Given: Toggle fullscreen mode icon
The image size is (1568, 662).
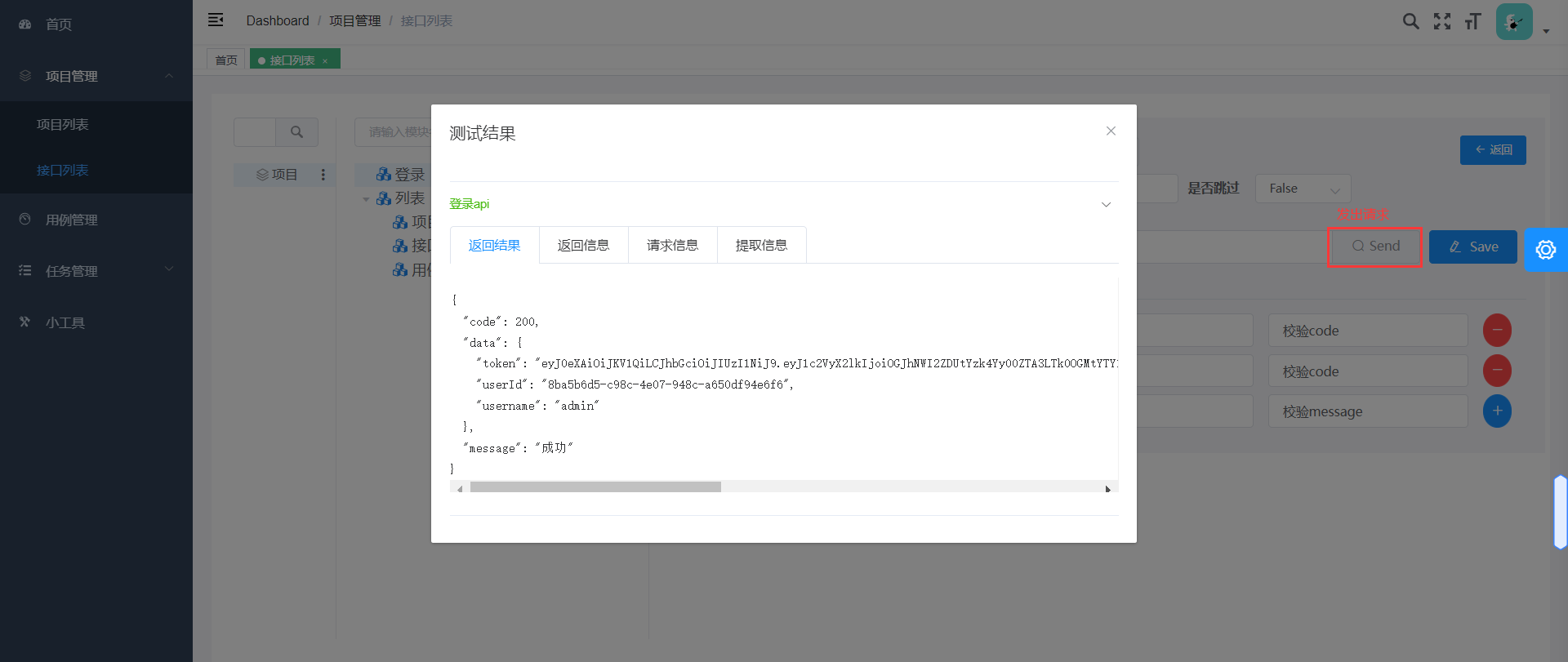Looking at the screenshot, I should (x=1442, y=21).
